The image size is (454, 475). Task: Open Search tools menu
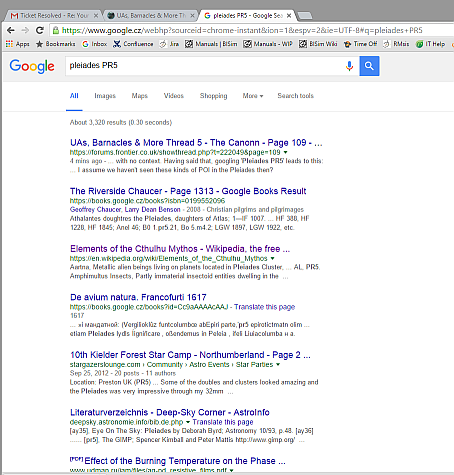[295, 96]
